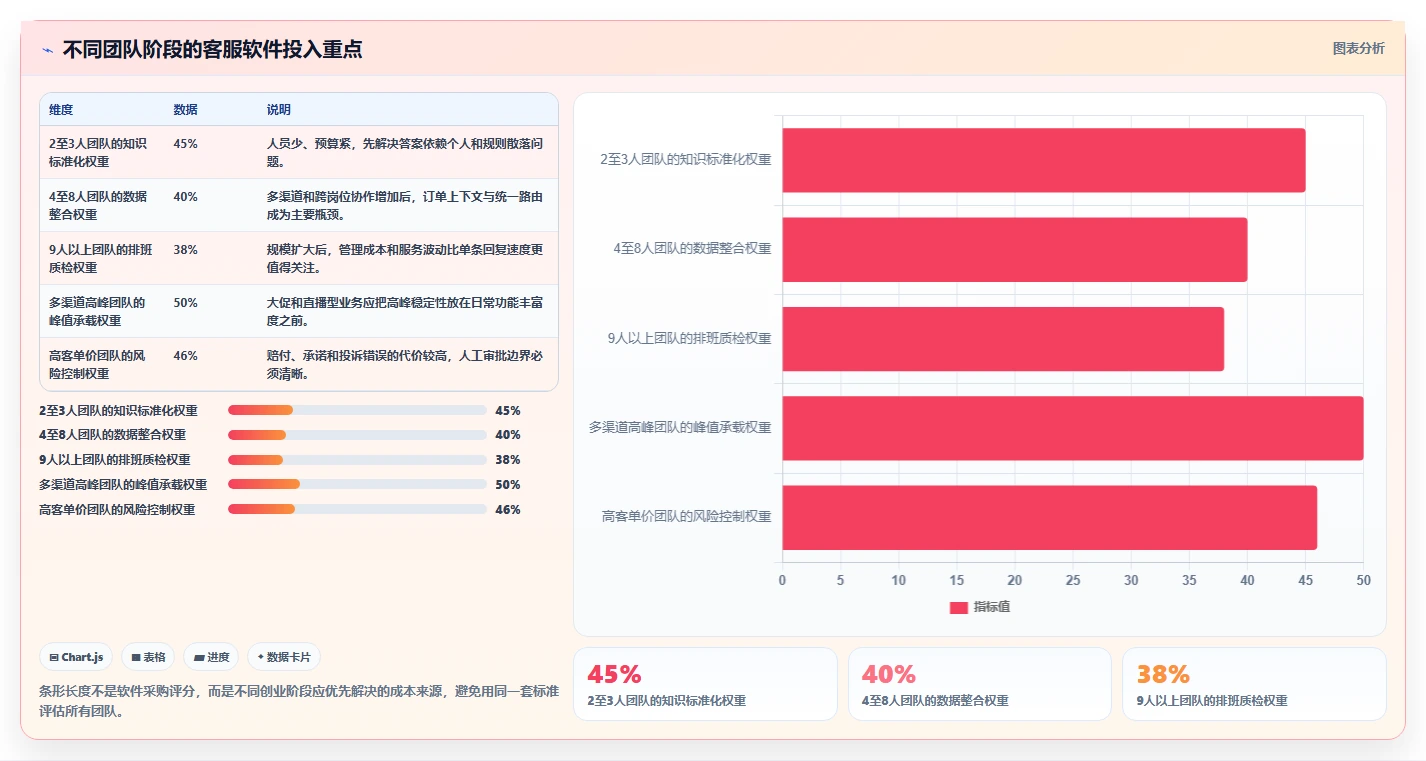The image size is (1426, 761).
Task: Click chart bar for 2至3人团队的知识标准化权重
Action: [x=1043, y=160]
